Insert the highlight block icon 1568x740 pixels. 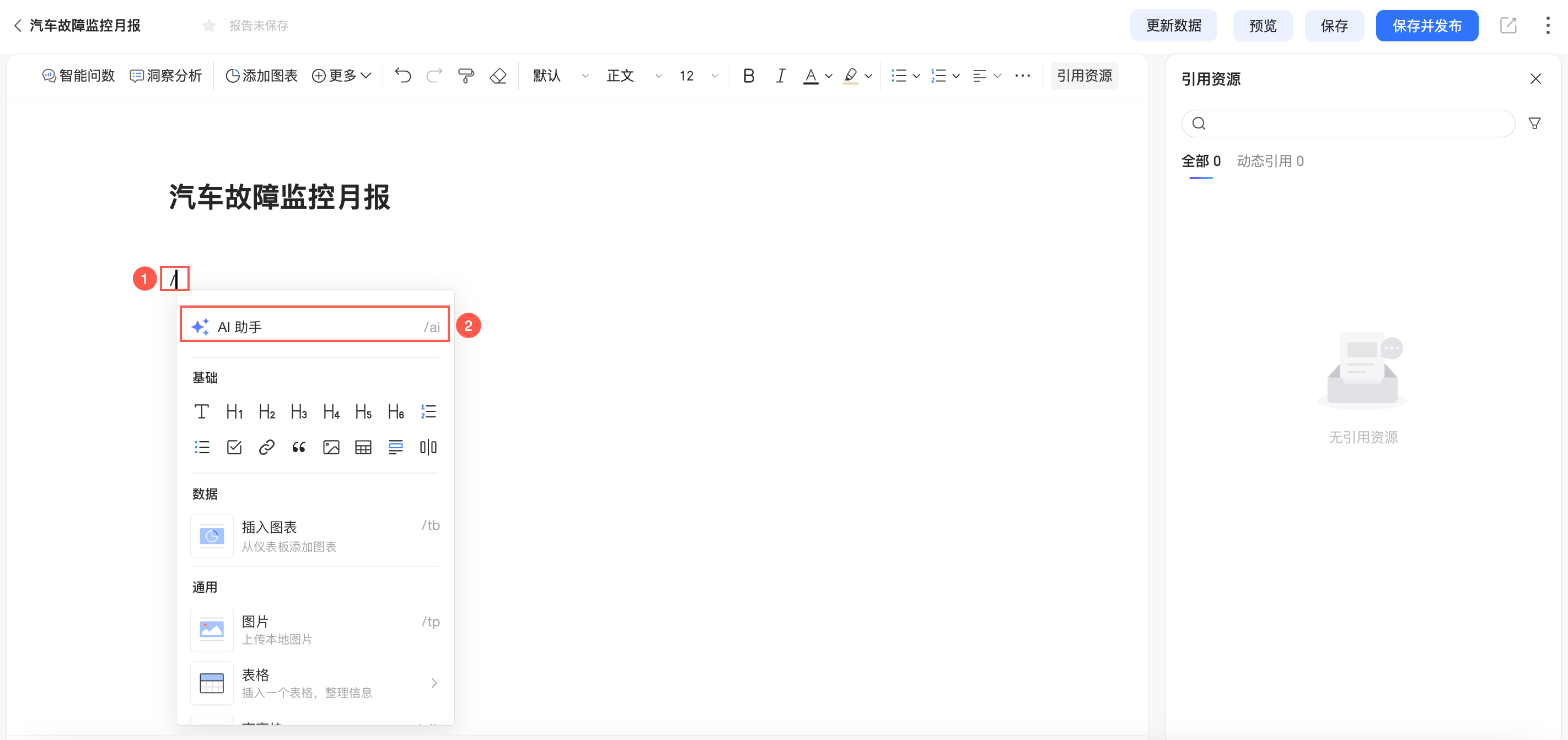pos(396,448)
